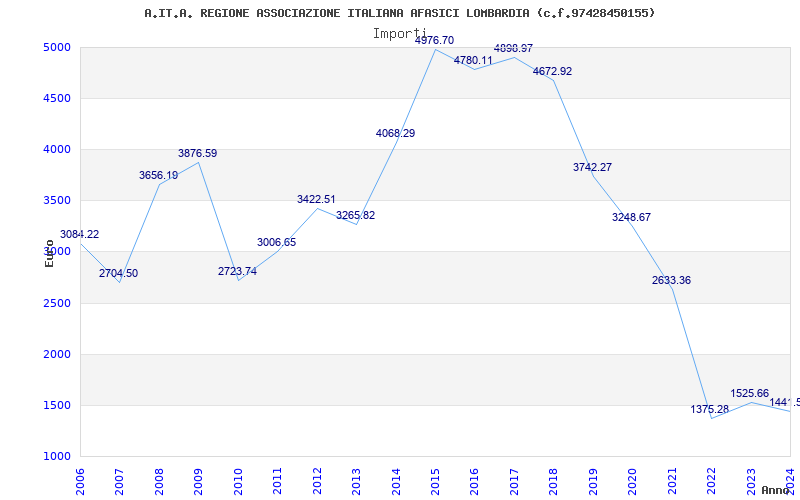Click the data label 3742.27
Image resolution: width=800 pixels, height=500 pixels.
[x=592, y=167]
